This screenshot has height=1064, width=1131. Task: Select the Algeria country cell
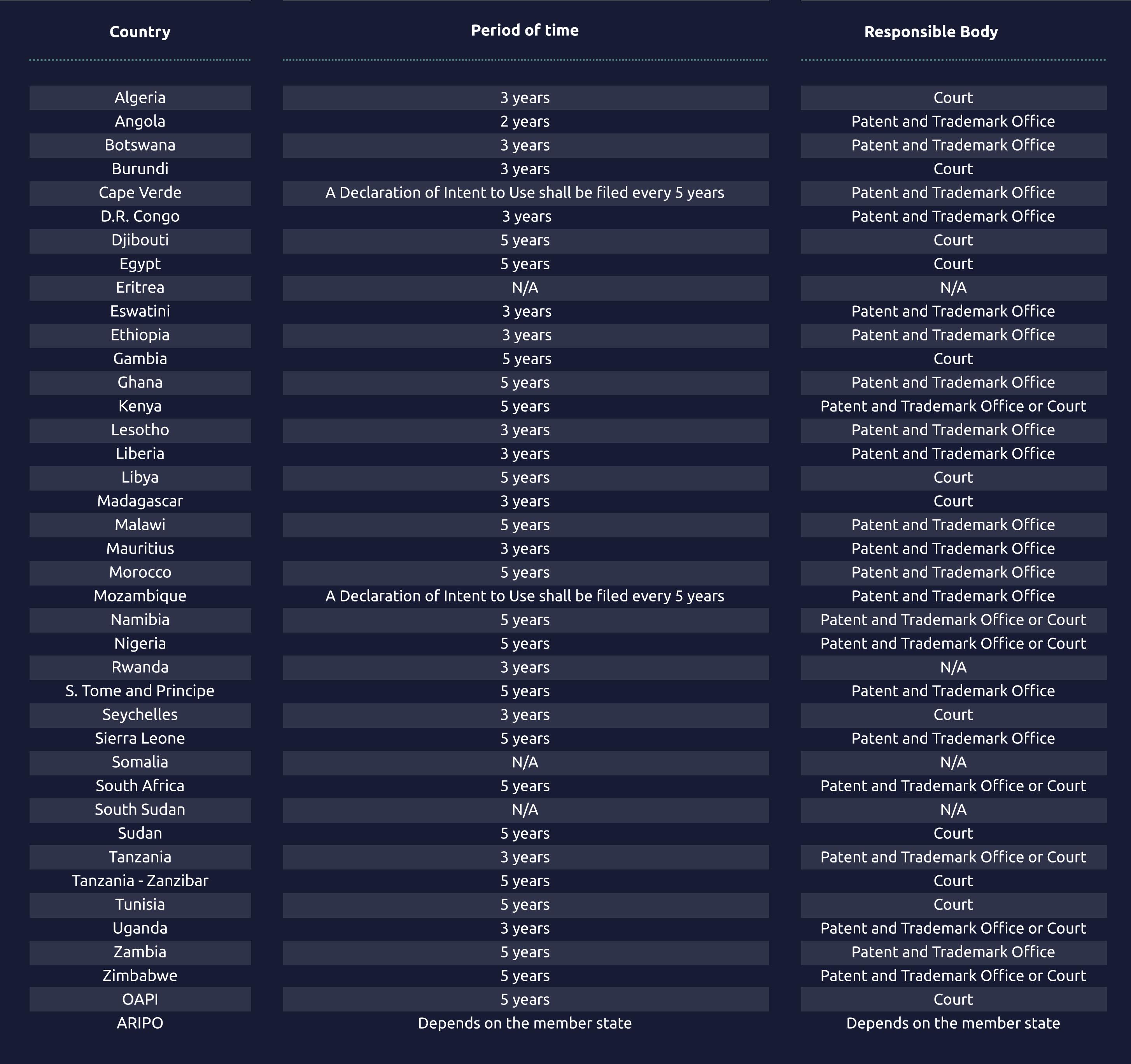(140, 98)
